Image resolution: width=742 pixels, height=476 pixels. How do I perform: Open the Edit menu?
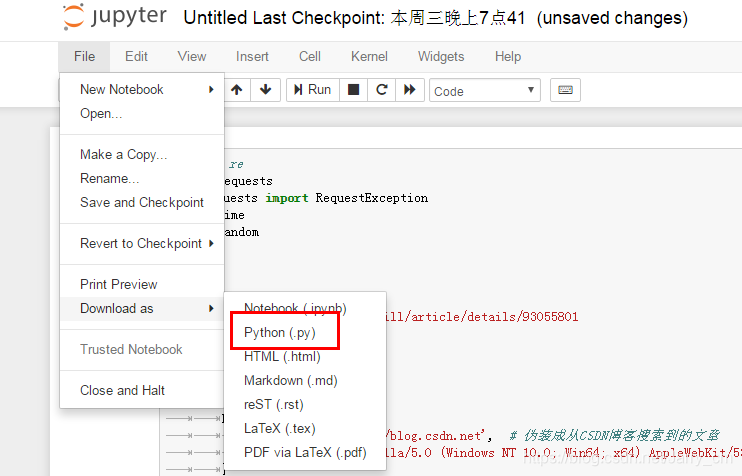coord(136,57)
